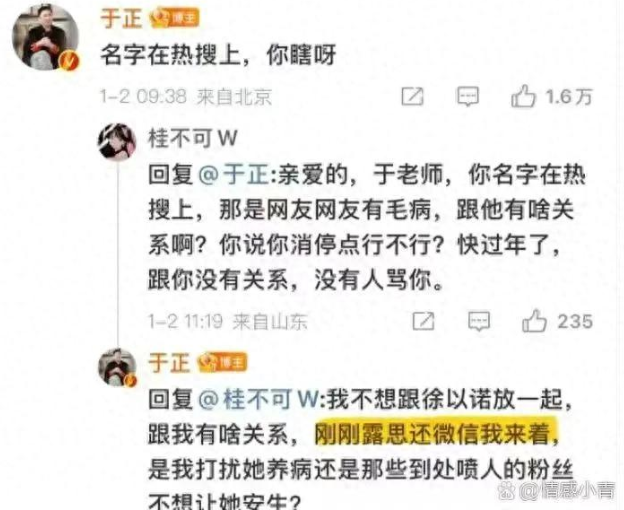Viewport: 624px width, 510px height.
Task: Forward 桂不可W's reply using share icon
Action: click(423, 321)
